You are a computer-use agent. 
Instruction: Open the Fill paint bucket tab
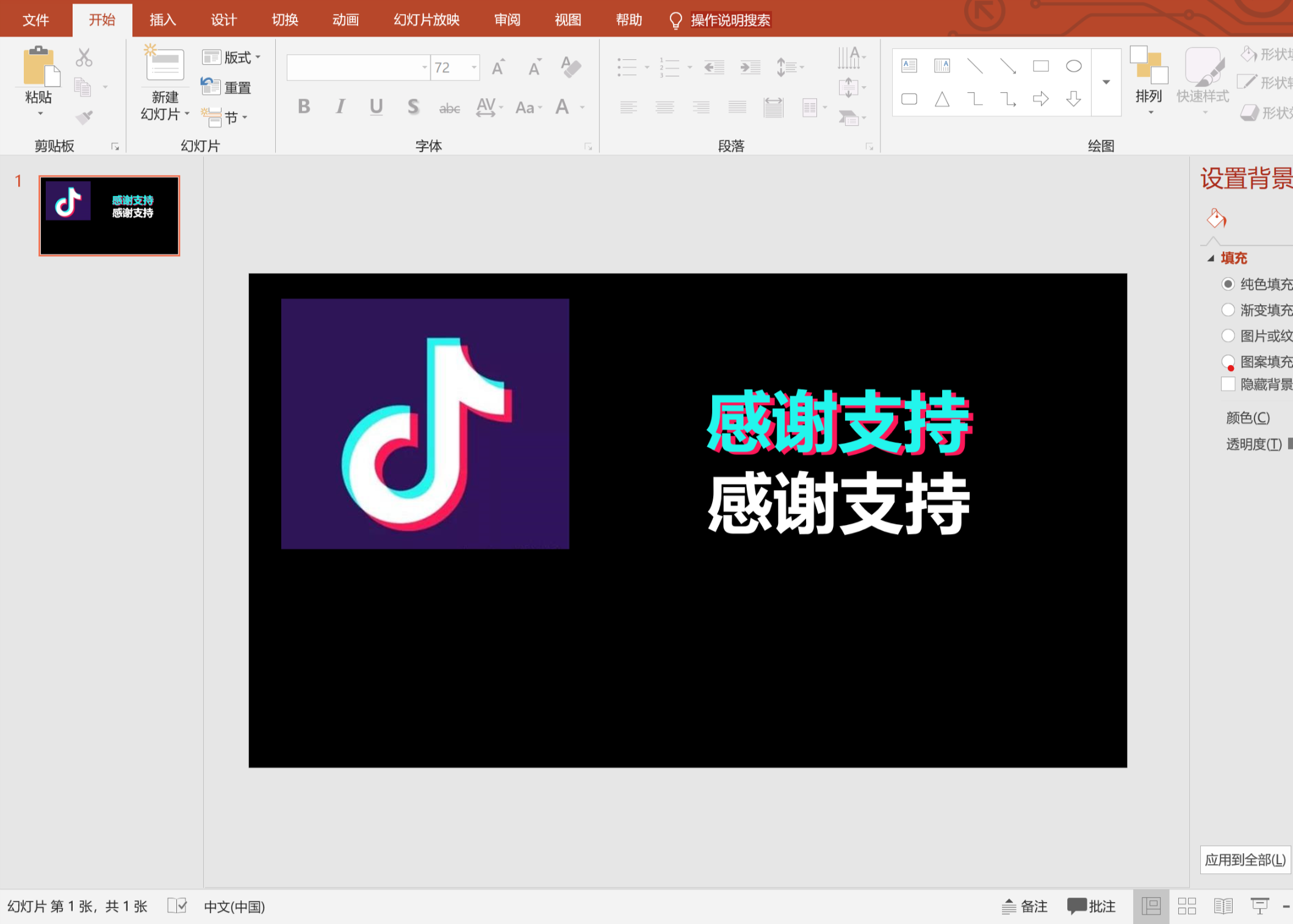1216,218
